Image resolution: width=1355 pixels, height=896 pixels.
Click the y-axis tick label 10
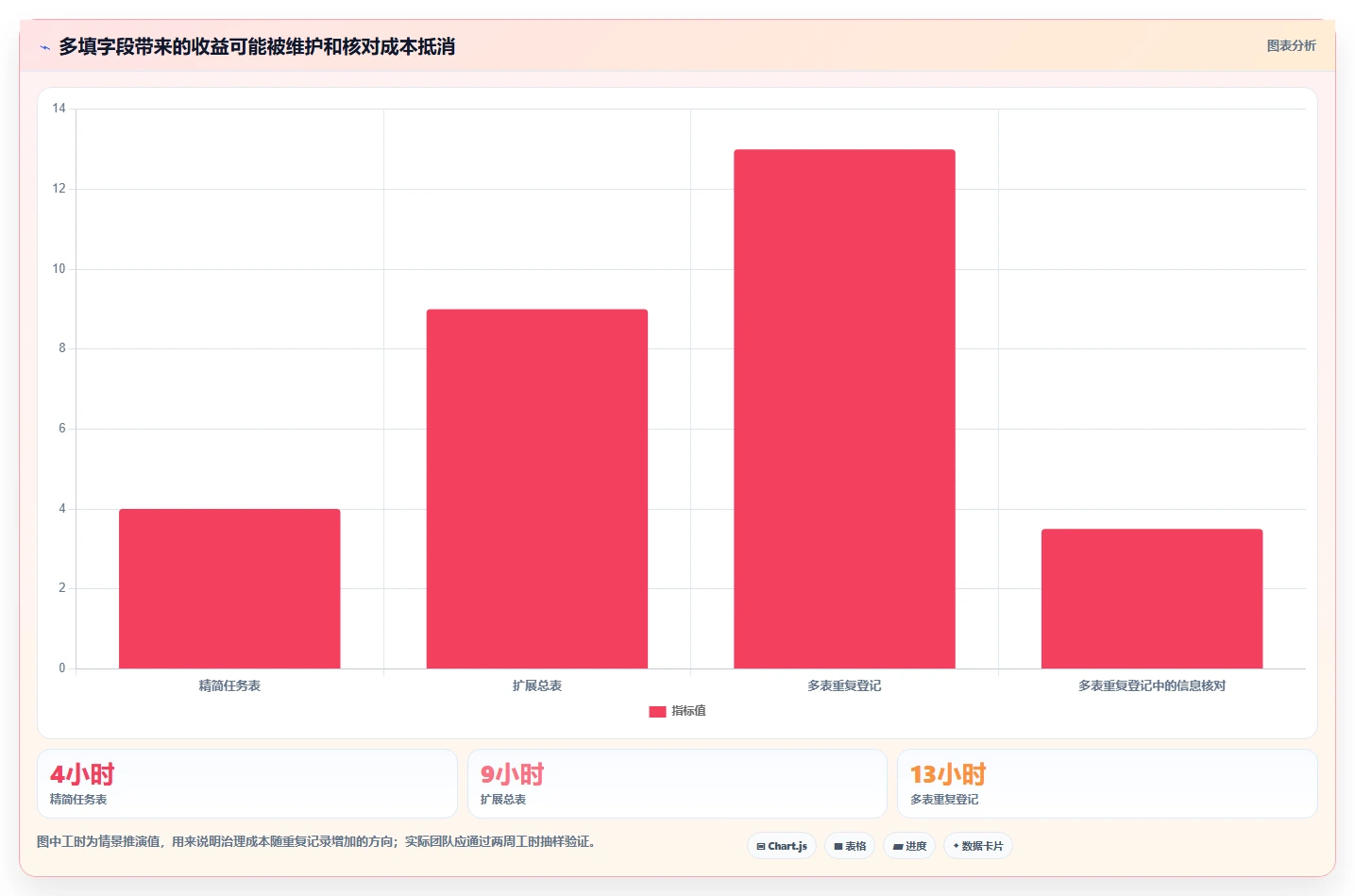[x=59, y=269]
